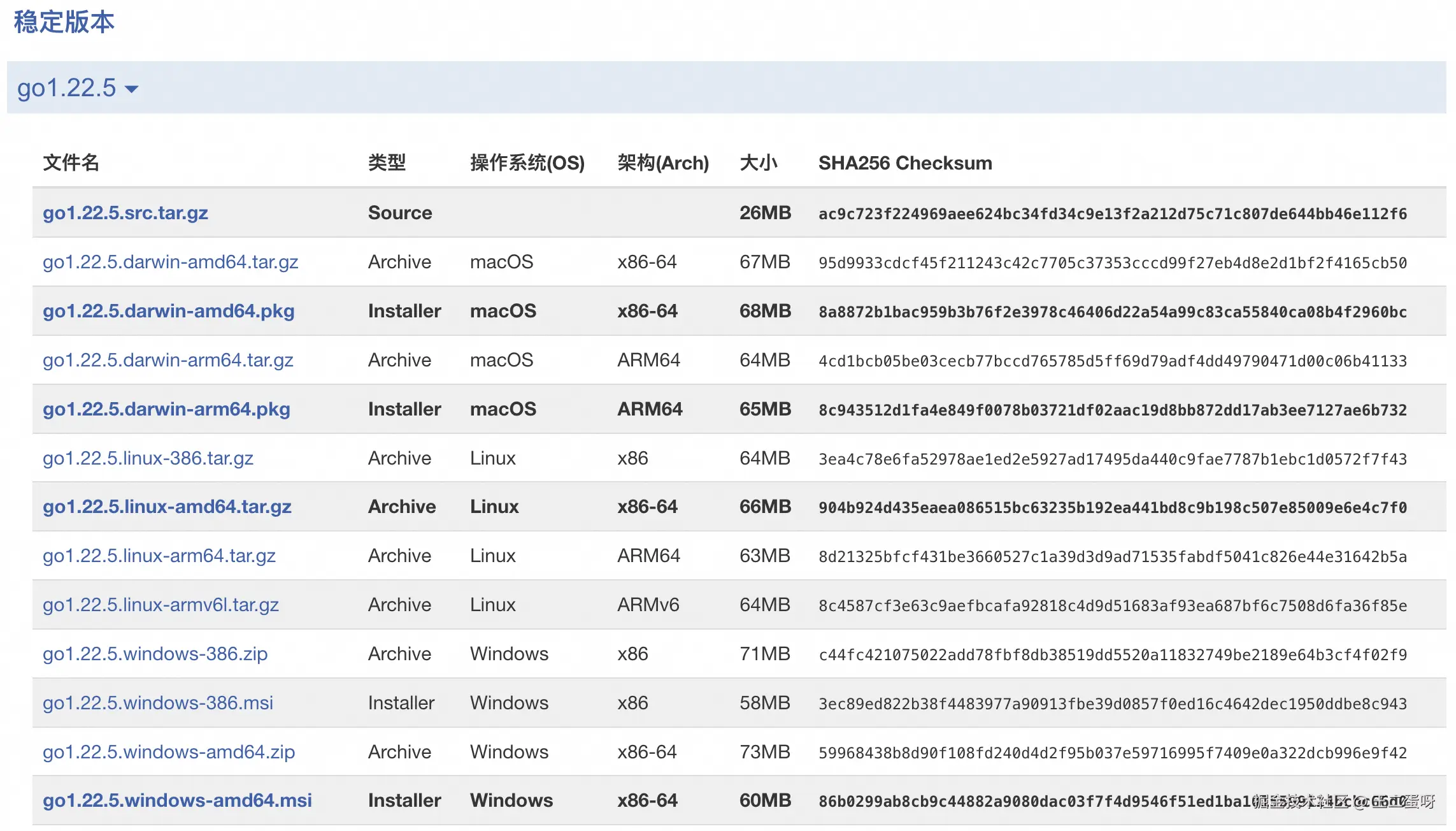Select the linux-amd64 SHA256 checksum text
This screenshot has height=831, width=1456.
point(1112,508)
